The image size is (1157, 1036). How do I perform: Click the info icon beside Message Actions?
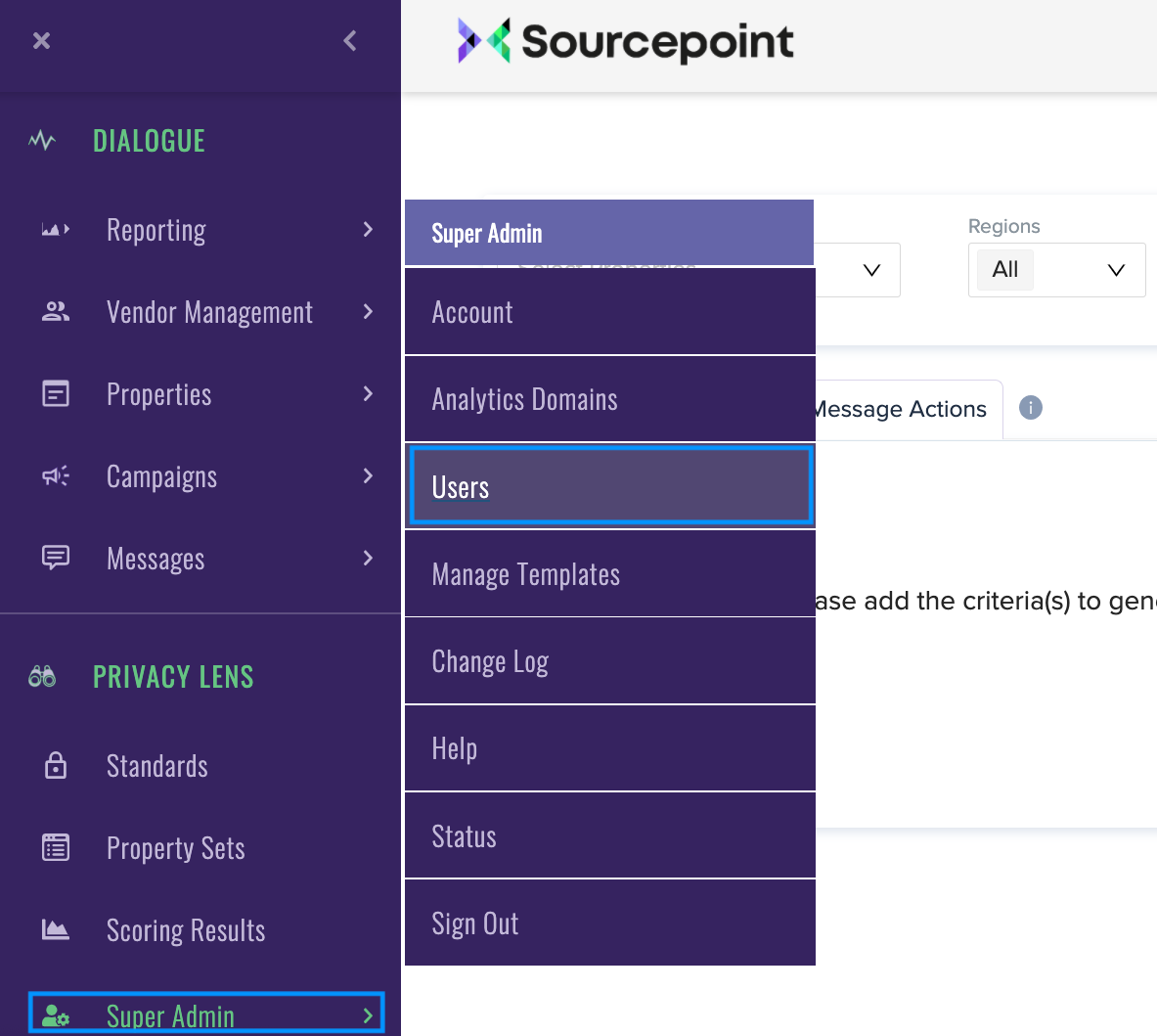click(x=1031, y=407)
